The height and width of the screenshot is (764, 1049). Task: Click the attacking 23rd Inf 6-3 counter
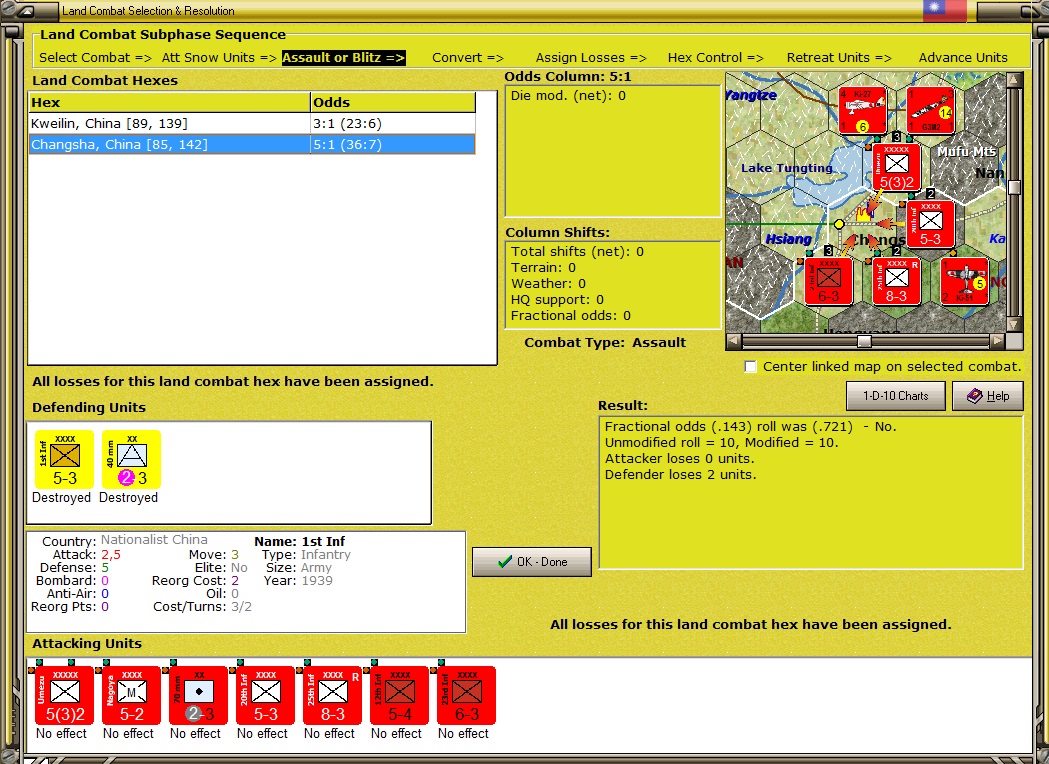click(466, 695)
